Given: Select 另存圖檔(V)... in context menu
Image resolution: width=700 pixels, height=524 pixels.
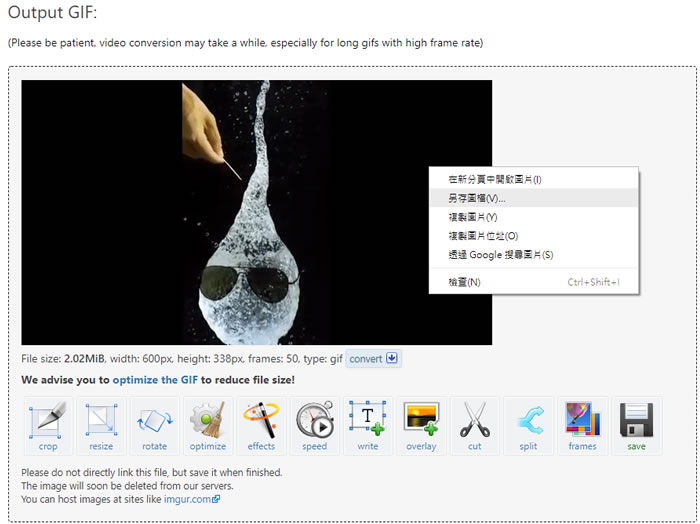Looking at the screenshot, I should pos(533,198).
